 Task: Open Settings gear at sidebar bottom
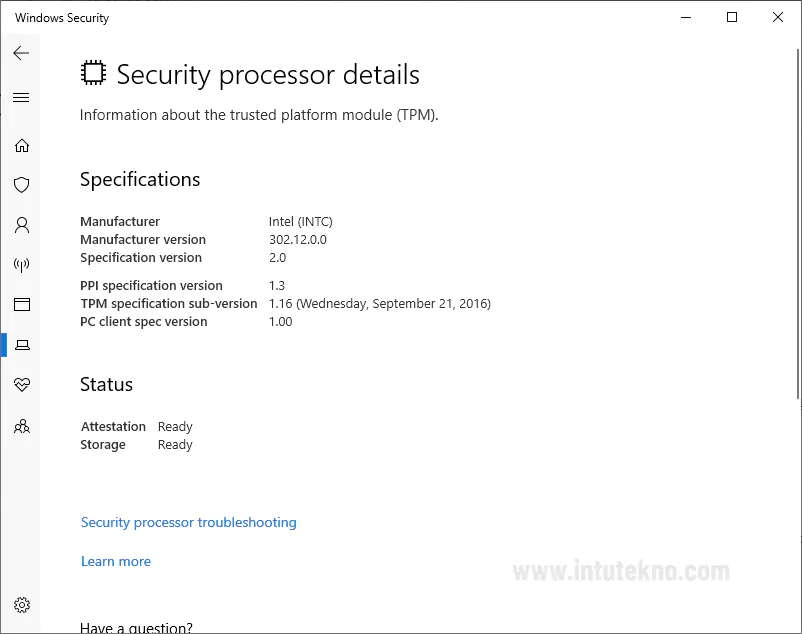click(x=21, y=604)
